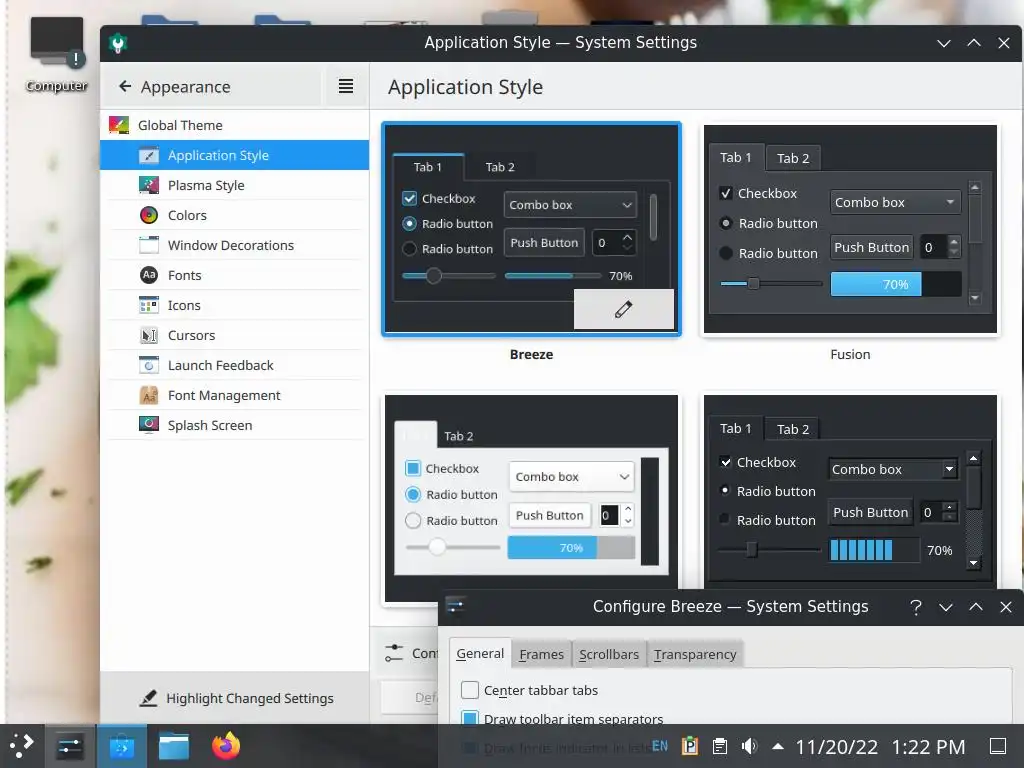Open Combo box in Breeze preview
Screen dimensions: 1024x768
(x=570, y=204)
